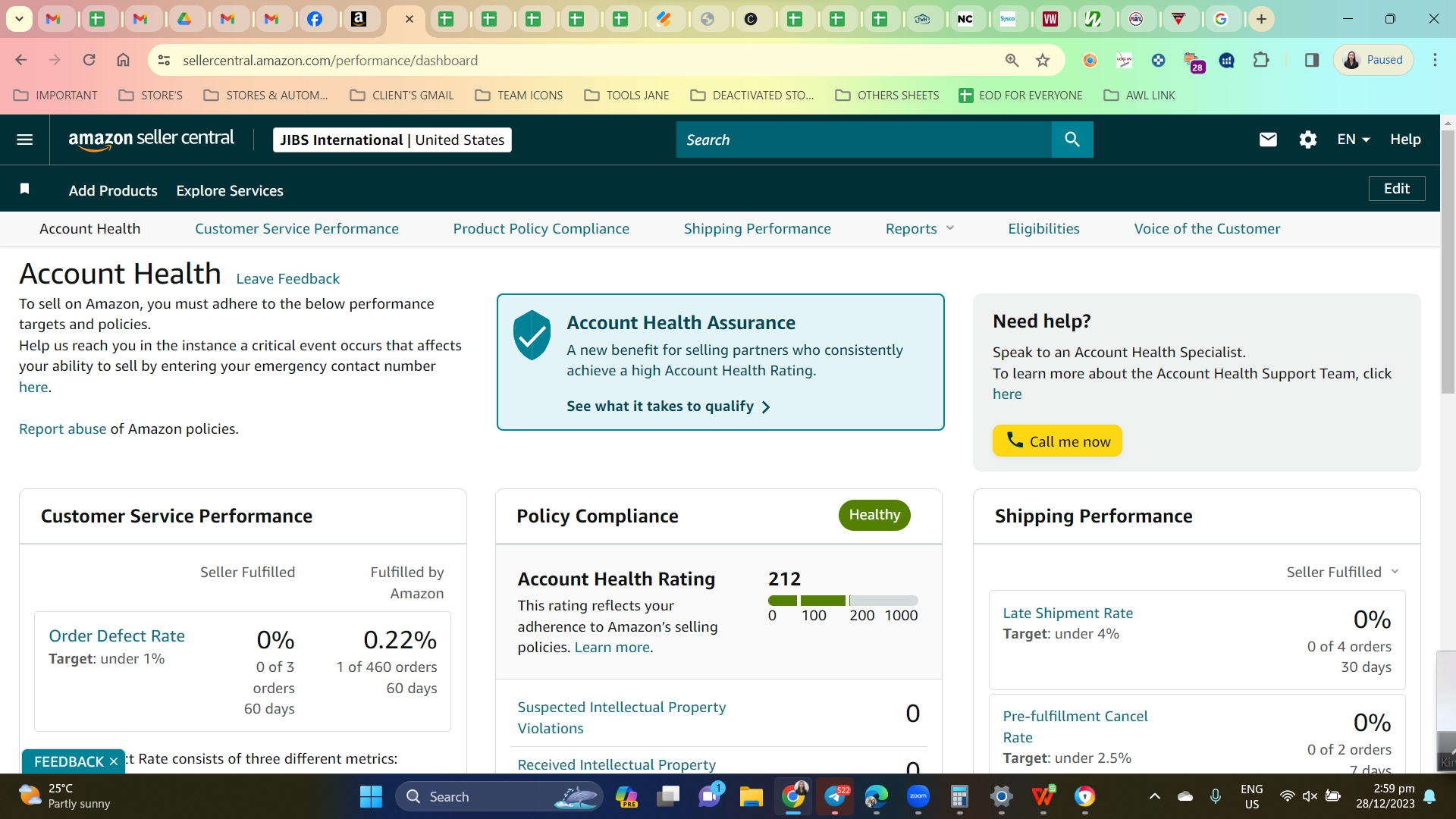Open the Windows Start button

(371, 796)
